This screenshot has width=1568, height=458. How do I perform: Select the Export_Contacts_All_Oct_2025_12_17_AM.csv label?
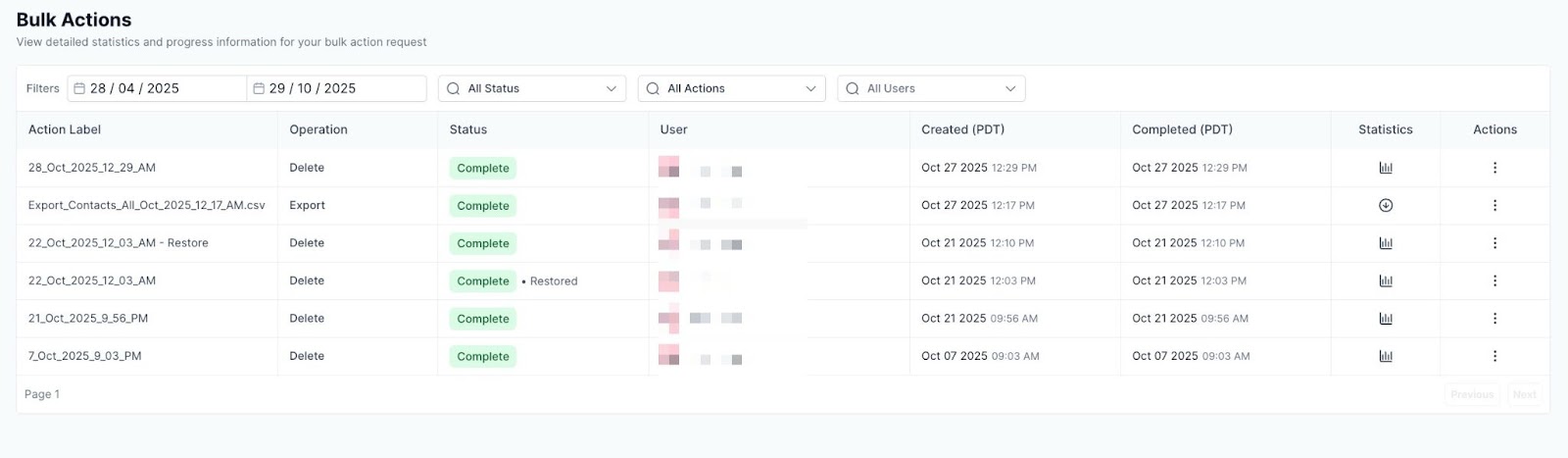tap(146, 205)
